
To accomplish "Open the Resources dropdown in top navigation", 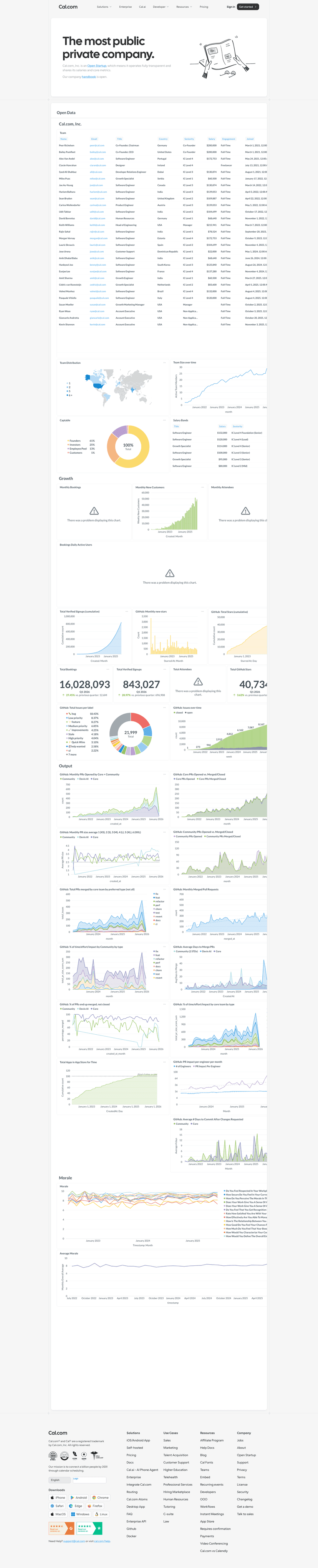I will 184,7.
